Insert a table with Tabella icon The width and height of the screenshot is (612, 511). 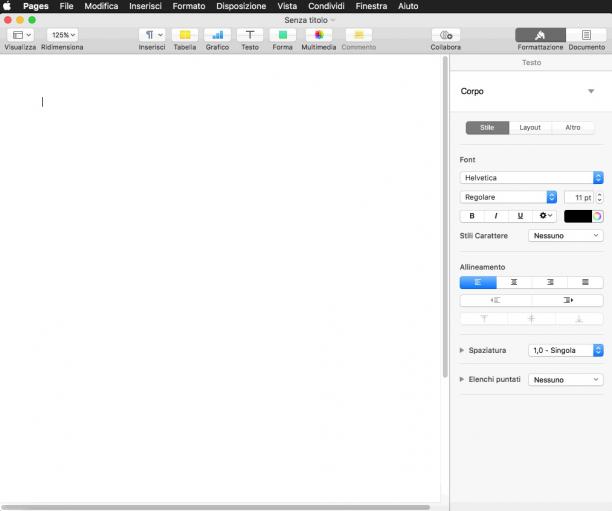[185, 35]
